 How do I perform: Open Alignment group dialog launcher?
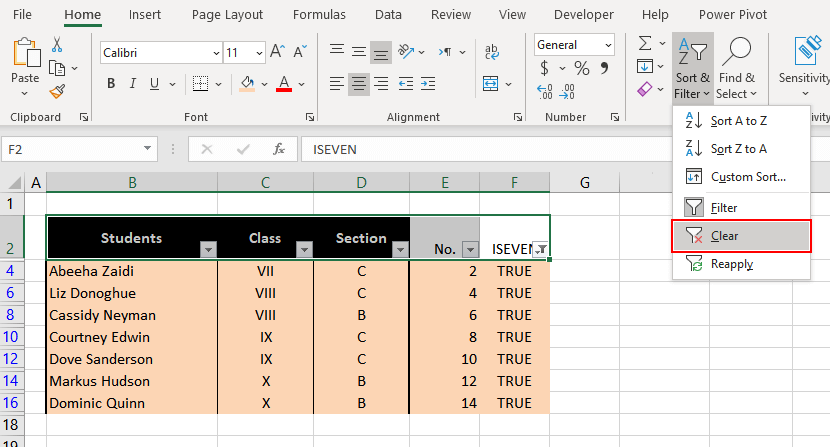(518, 117)
